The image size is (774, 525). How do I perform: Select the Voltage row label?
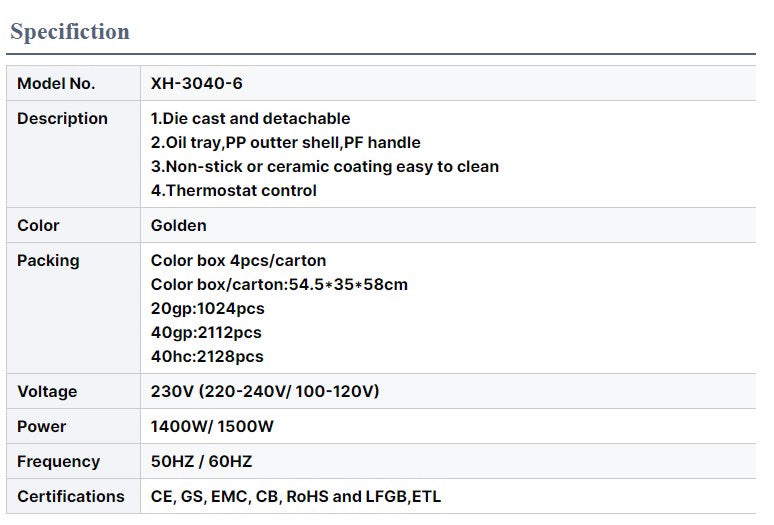pyautogui.click(x=47, y=392)
